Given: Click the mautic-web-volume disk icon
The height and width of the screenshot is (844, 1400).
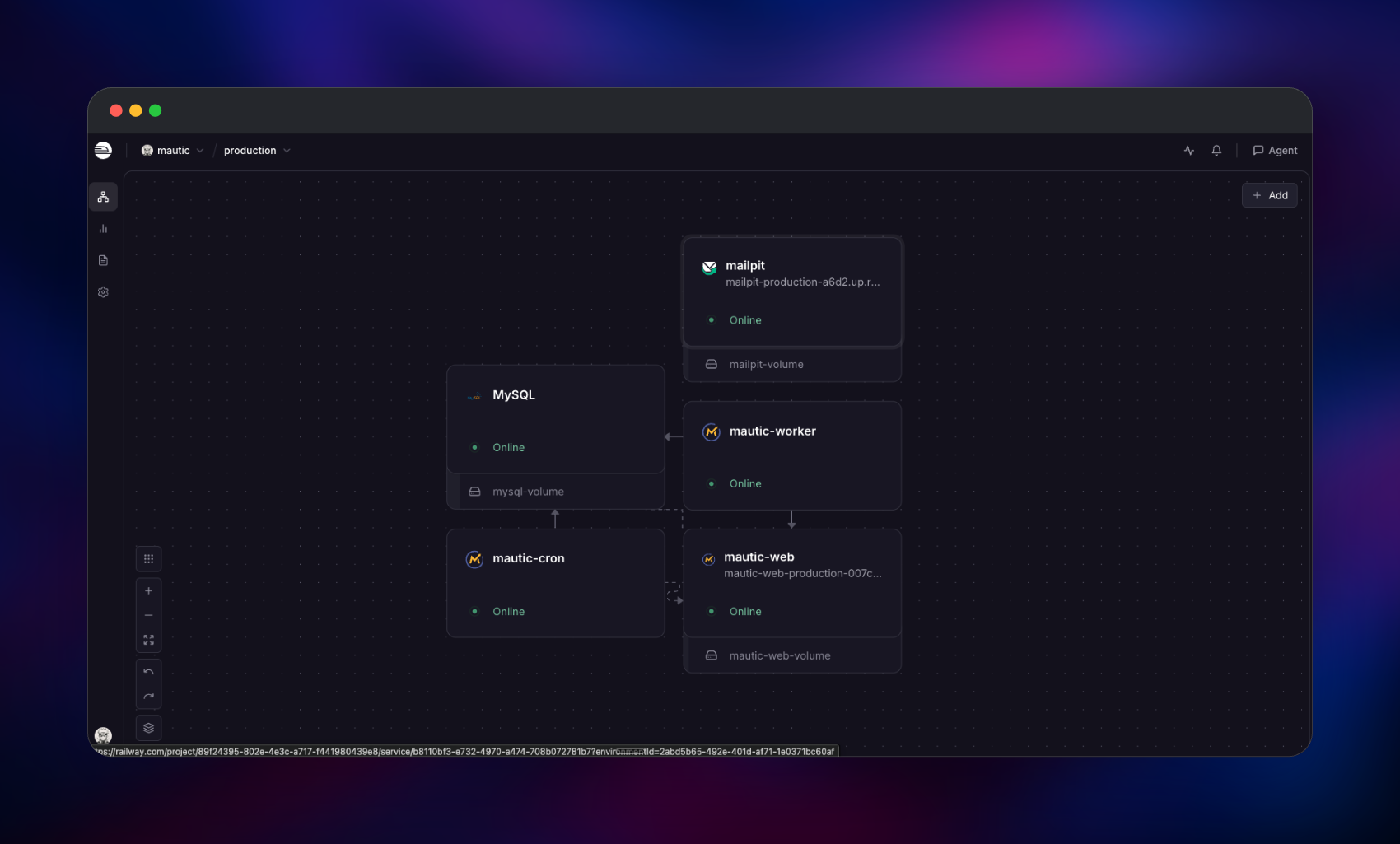Looking at the screenshot, I should (712, 655).
